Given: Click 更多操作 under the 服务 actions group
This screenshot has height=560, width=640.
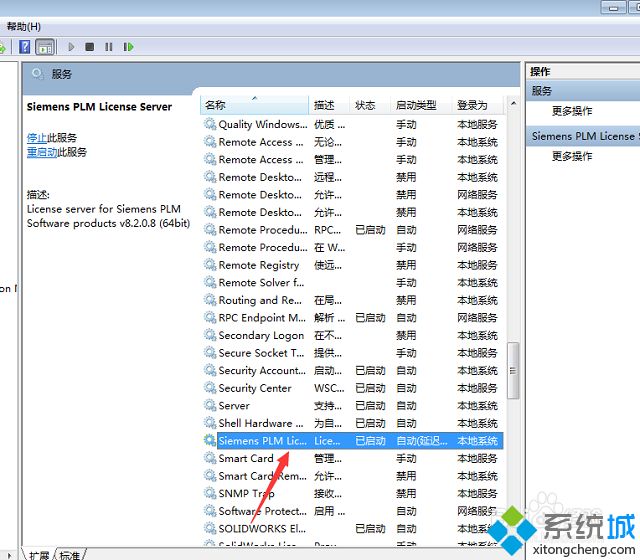Looking at the screenshot, I should [572, 111].
